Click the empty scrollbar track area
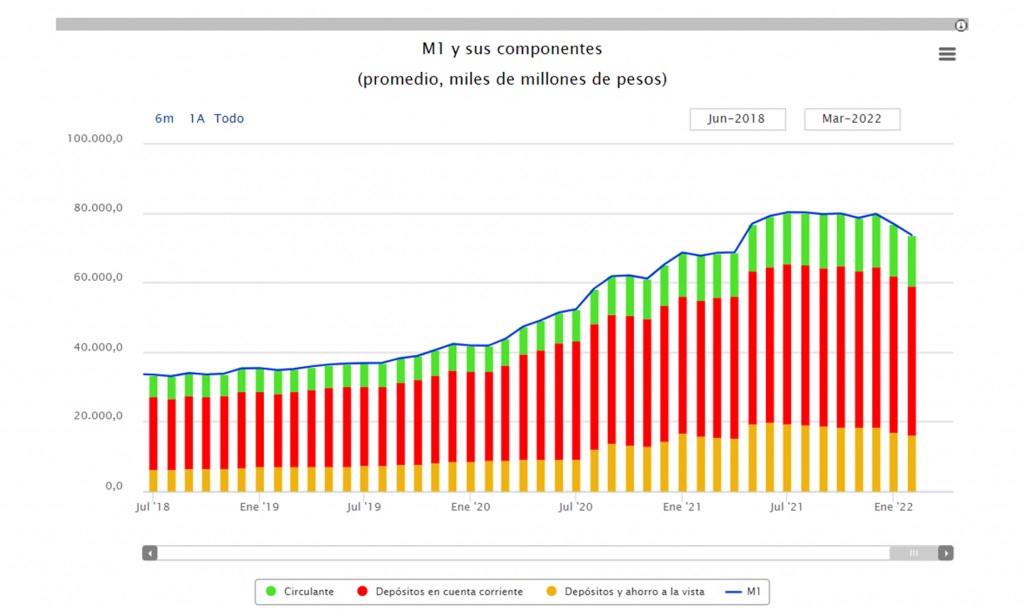Screen dimensions: 1024x616 click(x=520, y=553)
